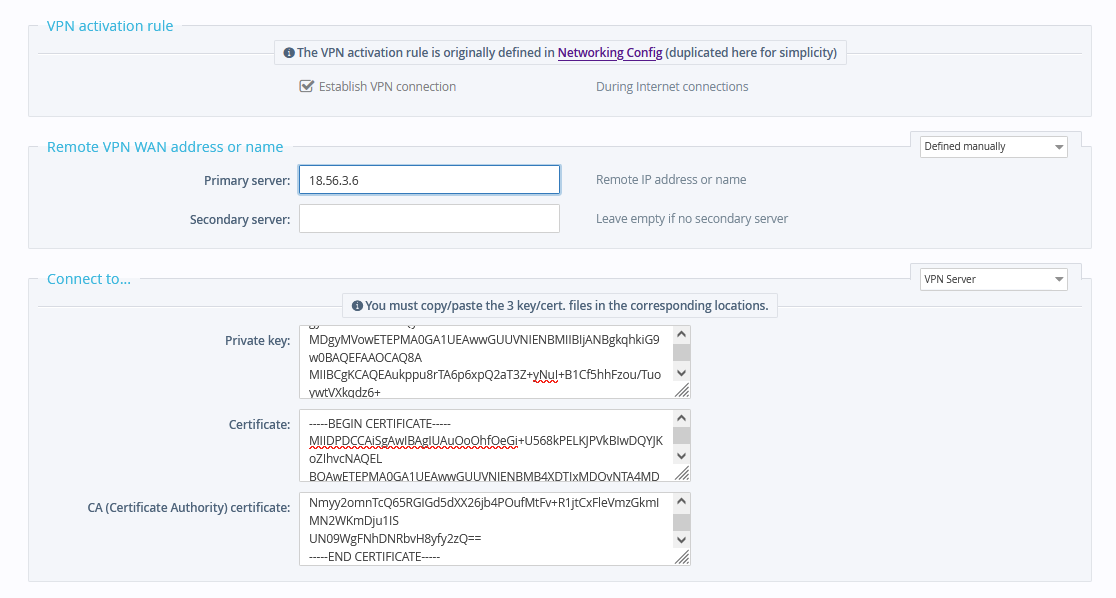The width and height of the screenshot is (1116, 598).
Task: Click the resize grip of the Private key box
Action: pos(682,392)
